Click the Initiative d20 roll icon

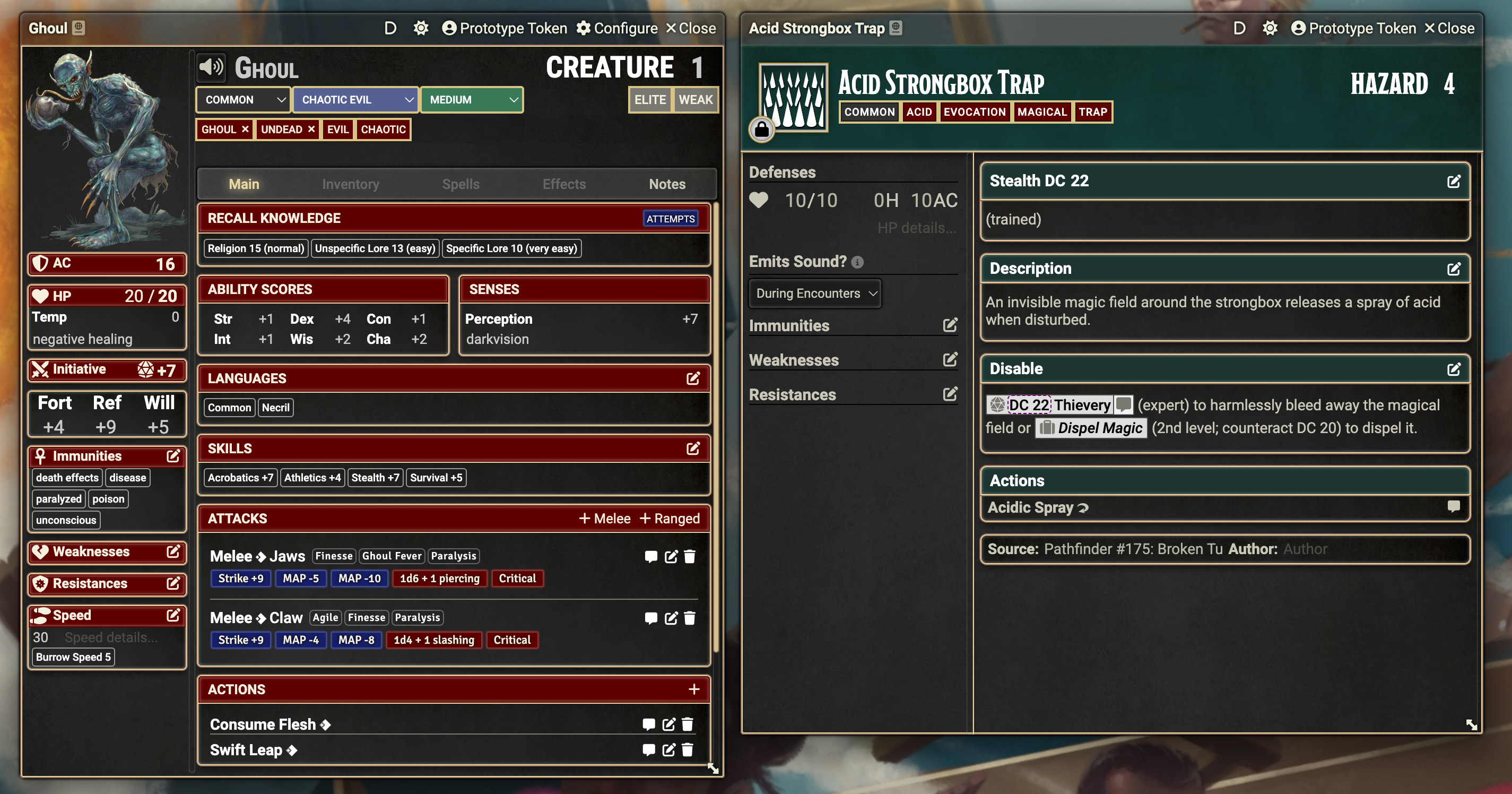tap(145, 369)
